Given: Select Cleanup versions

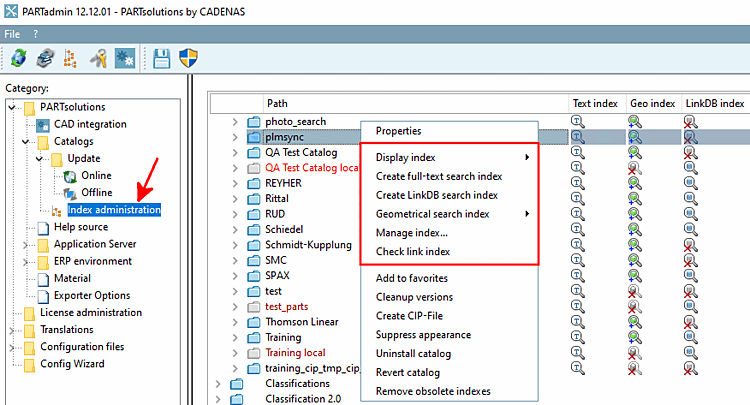Looking at the screenshot, I should point(414,297).
